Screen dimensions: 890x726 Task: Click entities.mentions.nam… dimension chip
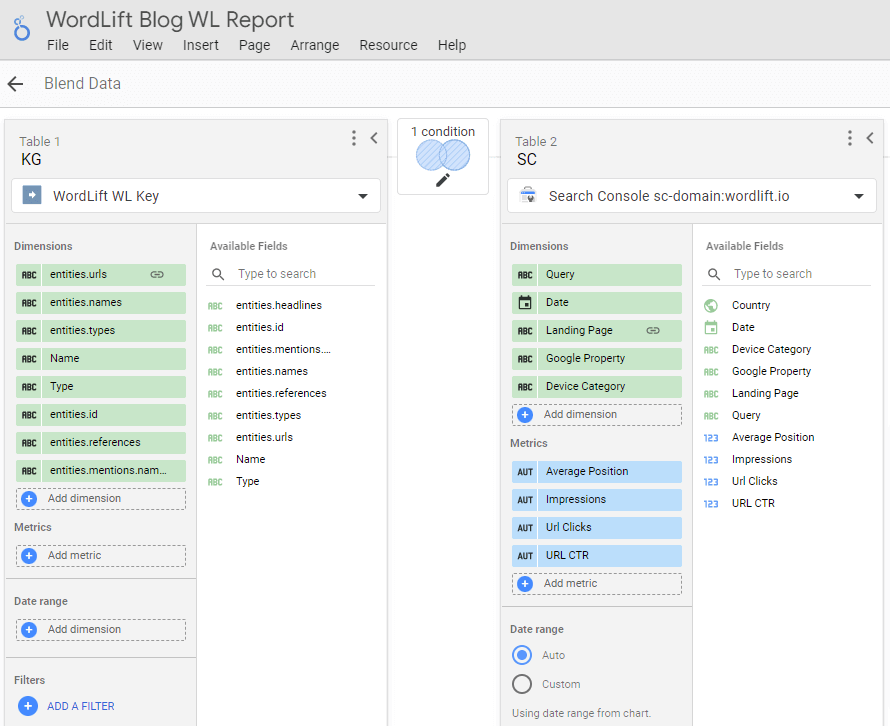click(x=101, y=471)
